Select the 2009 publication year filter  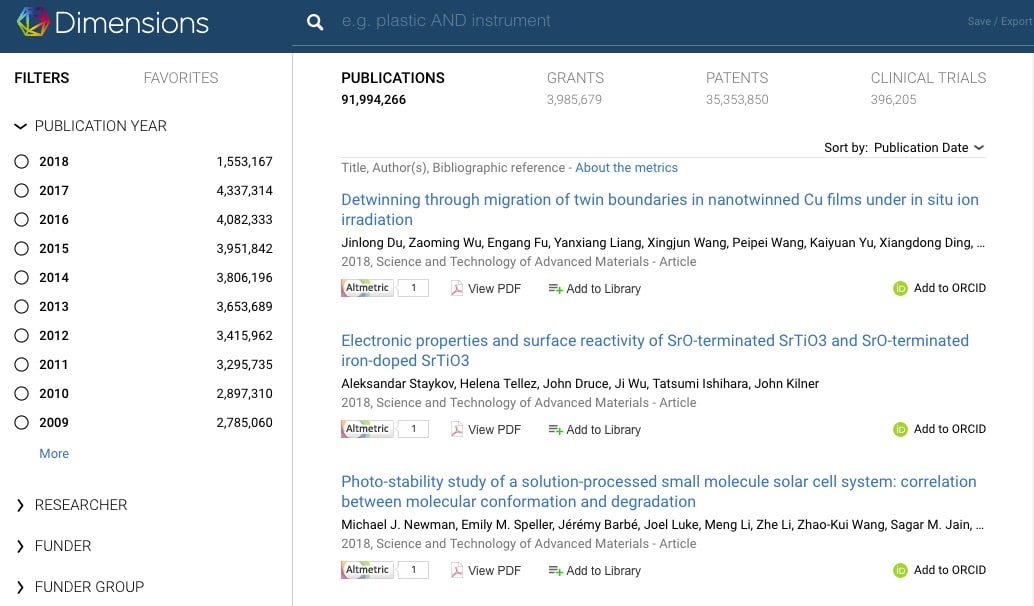(x=22, y=422)
